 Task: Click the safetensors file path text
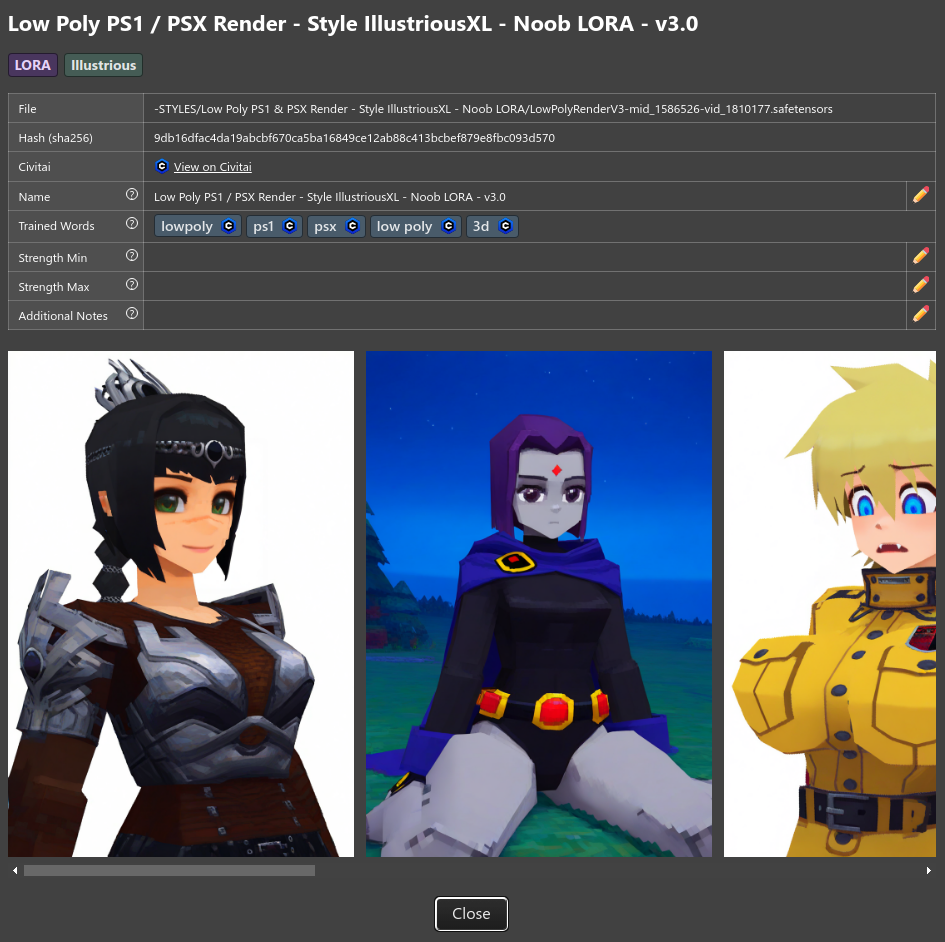[493, 109]
